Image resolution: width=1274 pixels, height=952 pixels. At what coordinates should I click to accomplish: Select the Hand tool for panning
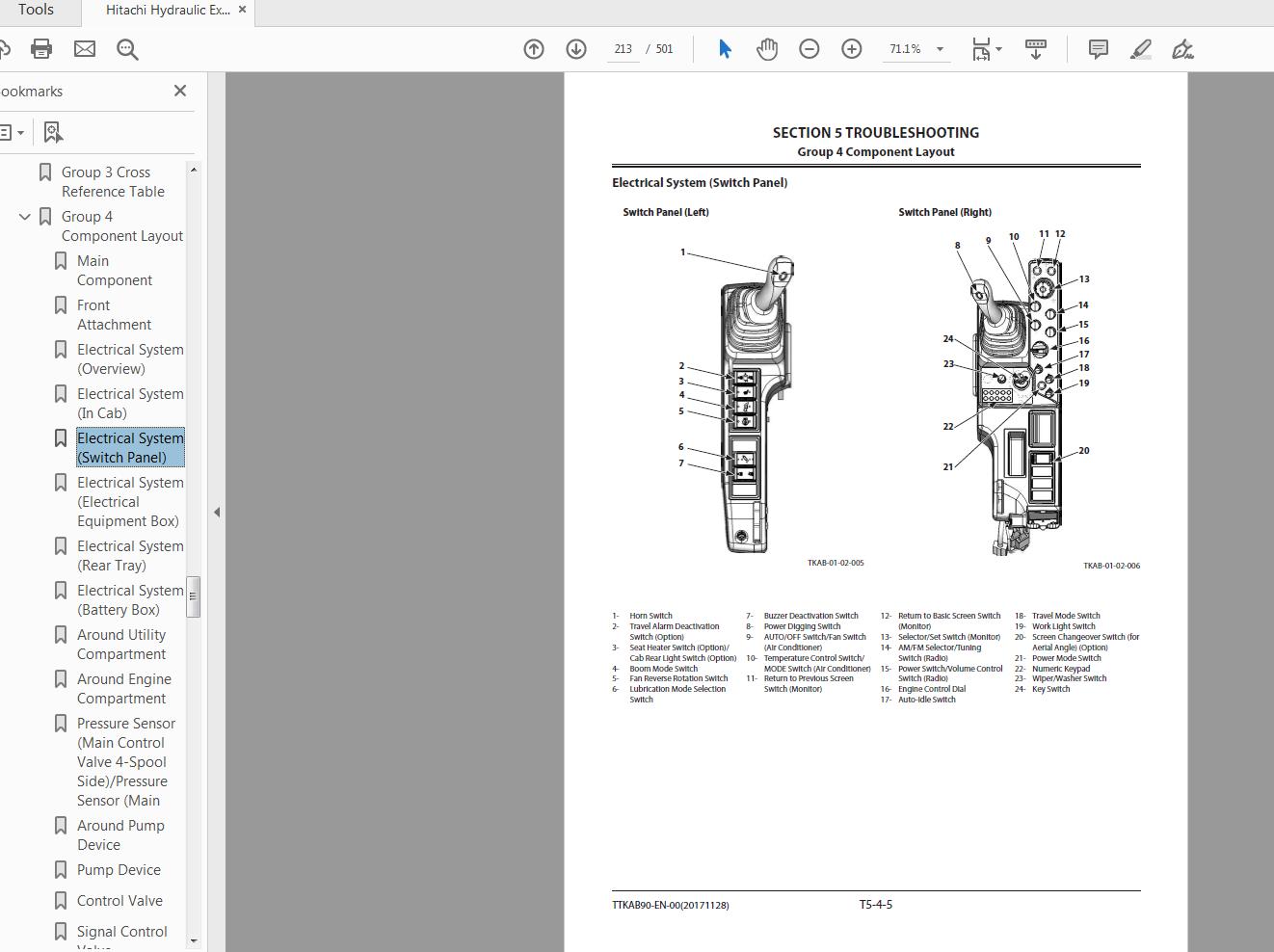tap(767, 48)
